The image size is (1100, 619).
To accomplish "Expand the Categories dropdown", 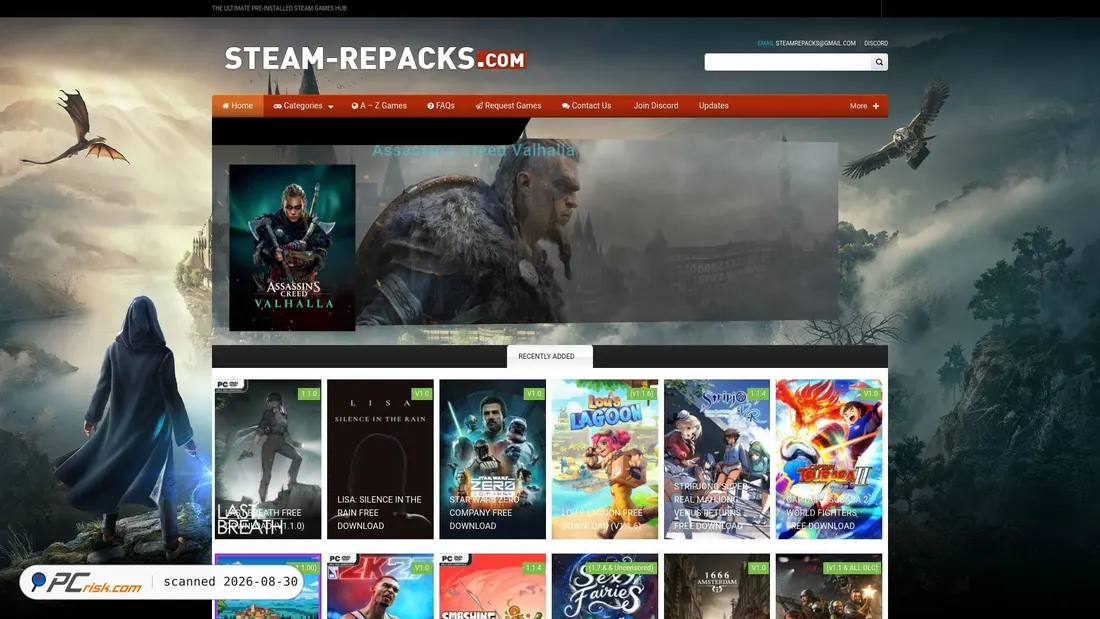I will [x=303, y=106].
